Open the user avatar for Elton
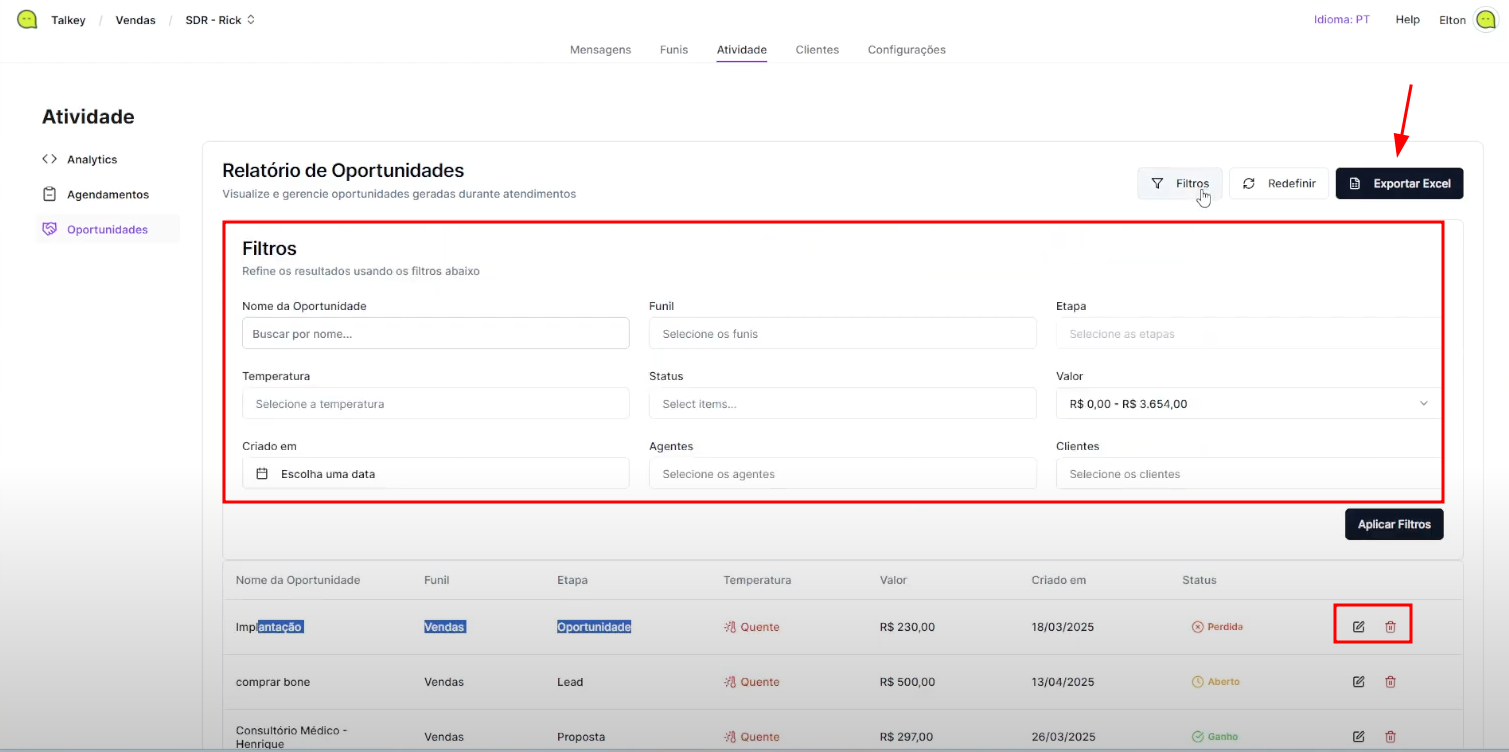 pyautogui.click(x=1485, y=20)
